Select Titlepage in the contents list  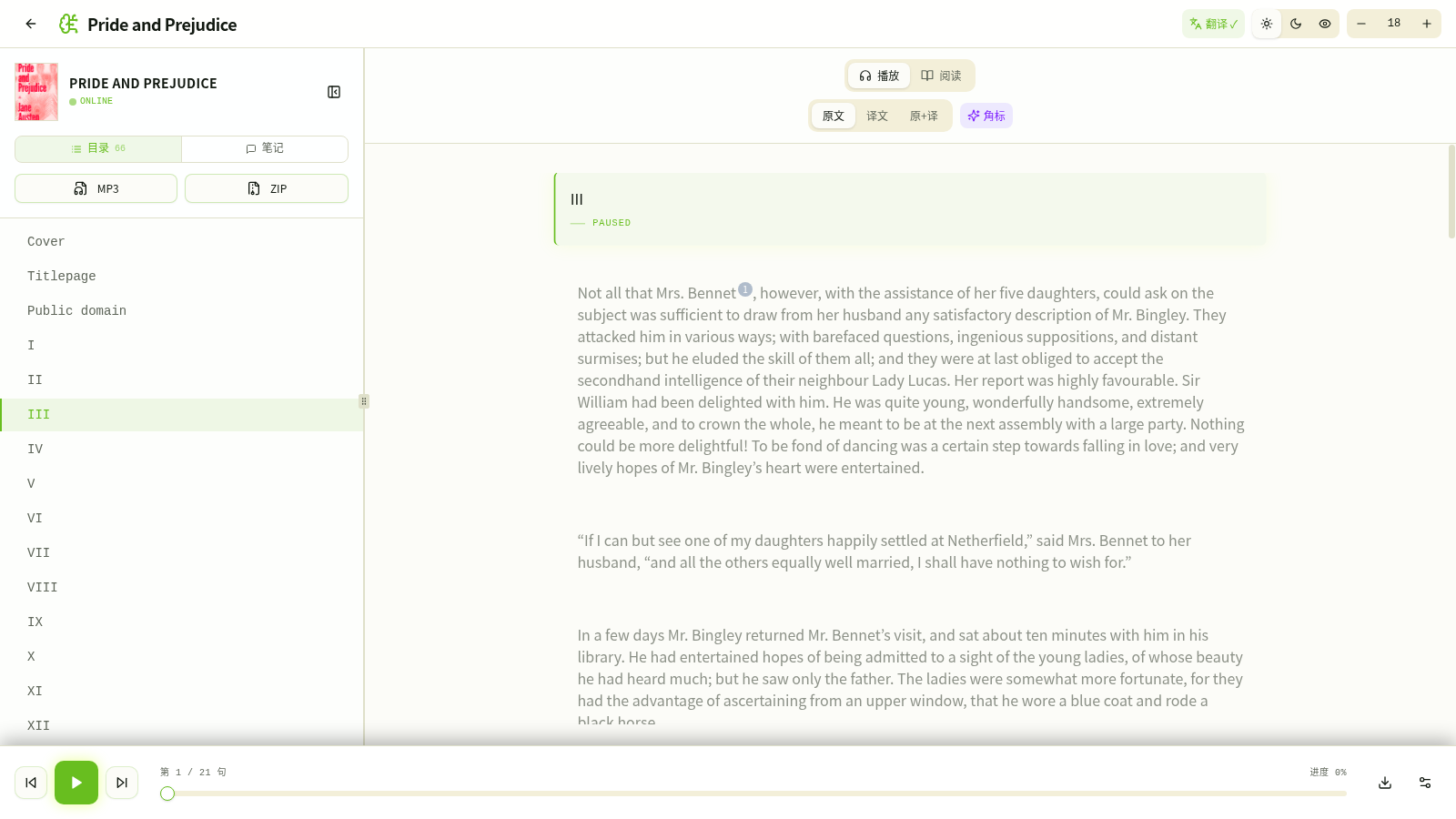[x=182, y=276]
